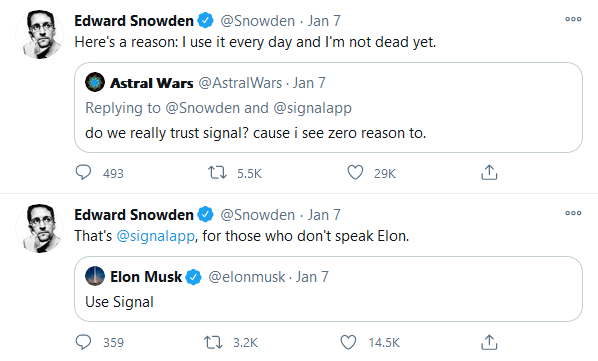Image resolution: width=598 pixels, height=361 pixels.
Task: Open the quoted Astral Wars tweet
Action: pyautogui.click(x=328, y=107)
